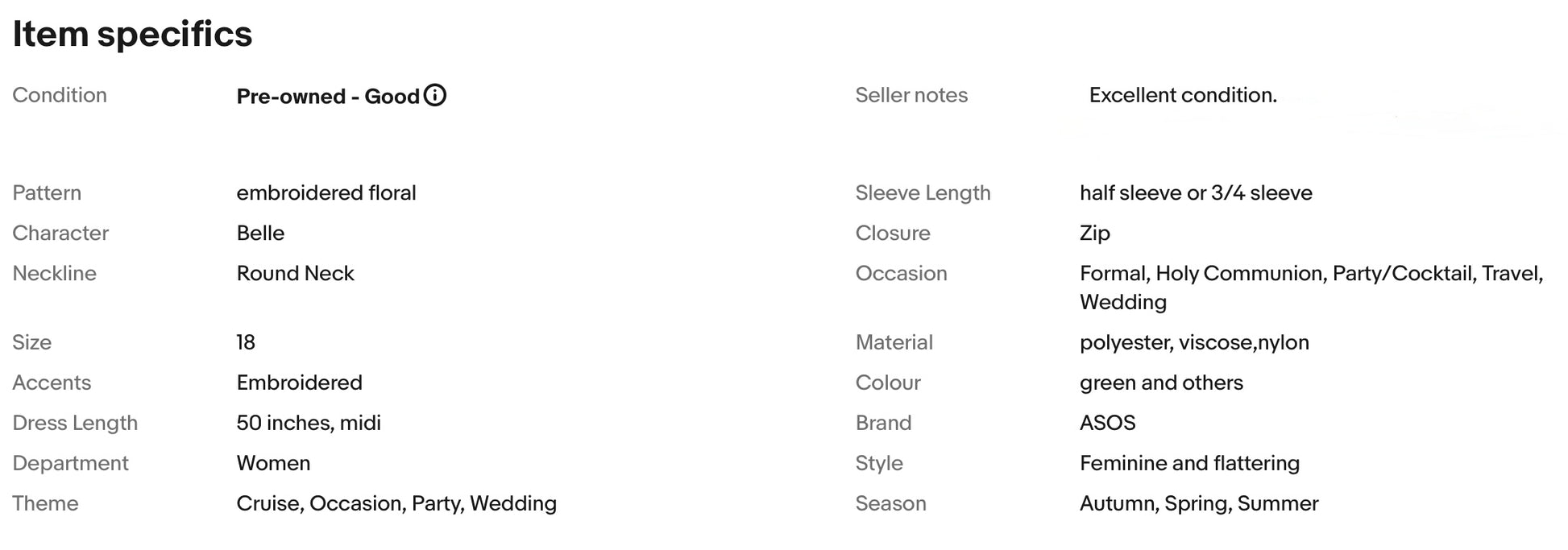Viewport: 1568px width, 550px height.
Task: Select the 'Pre-owned - Good' condition text
Action: (328, 97)
